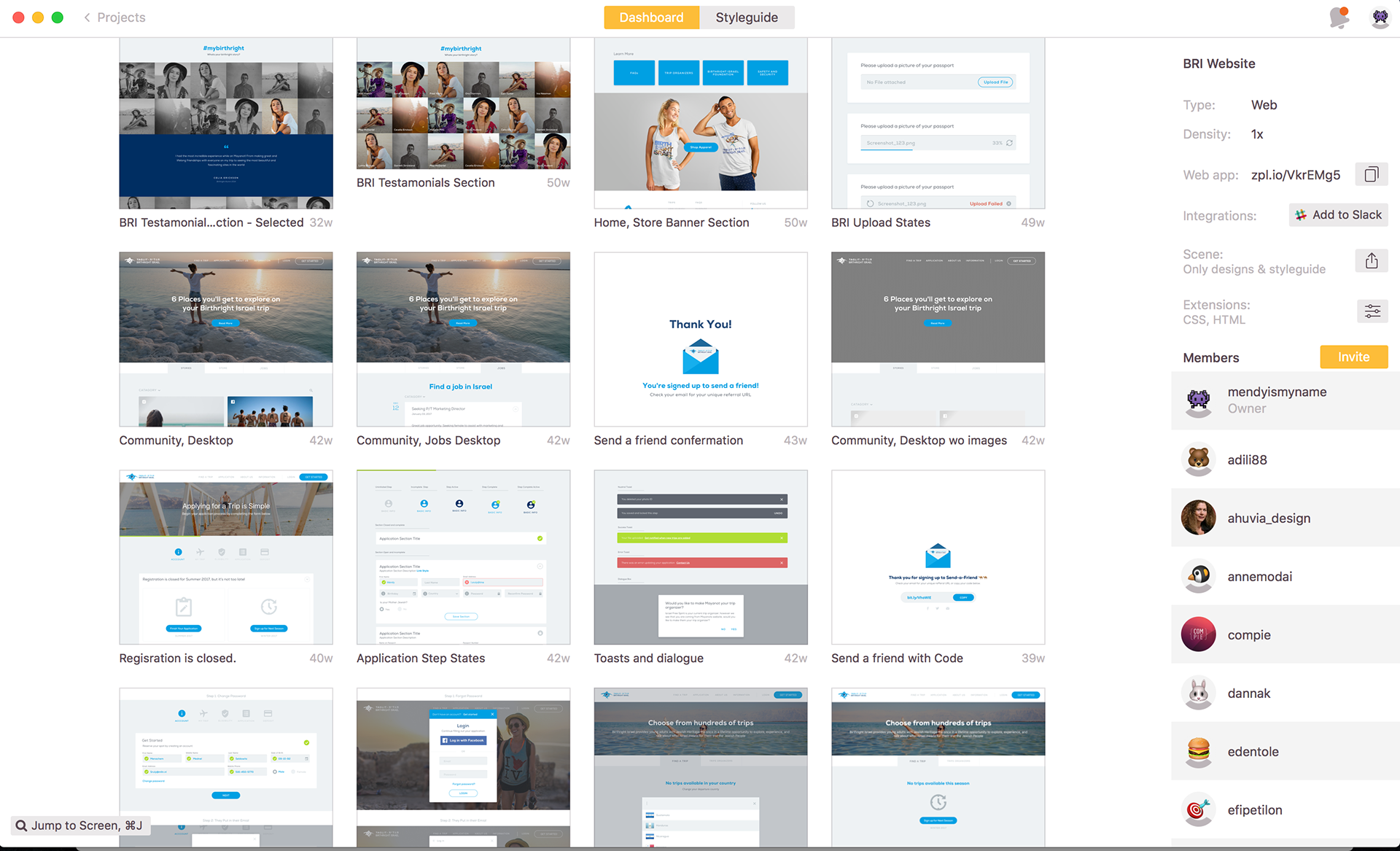Click annemodai member name
This screenshot has width=1400, height=851.
tap(1259, 577)
